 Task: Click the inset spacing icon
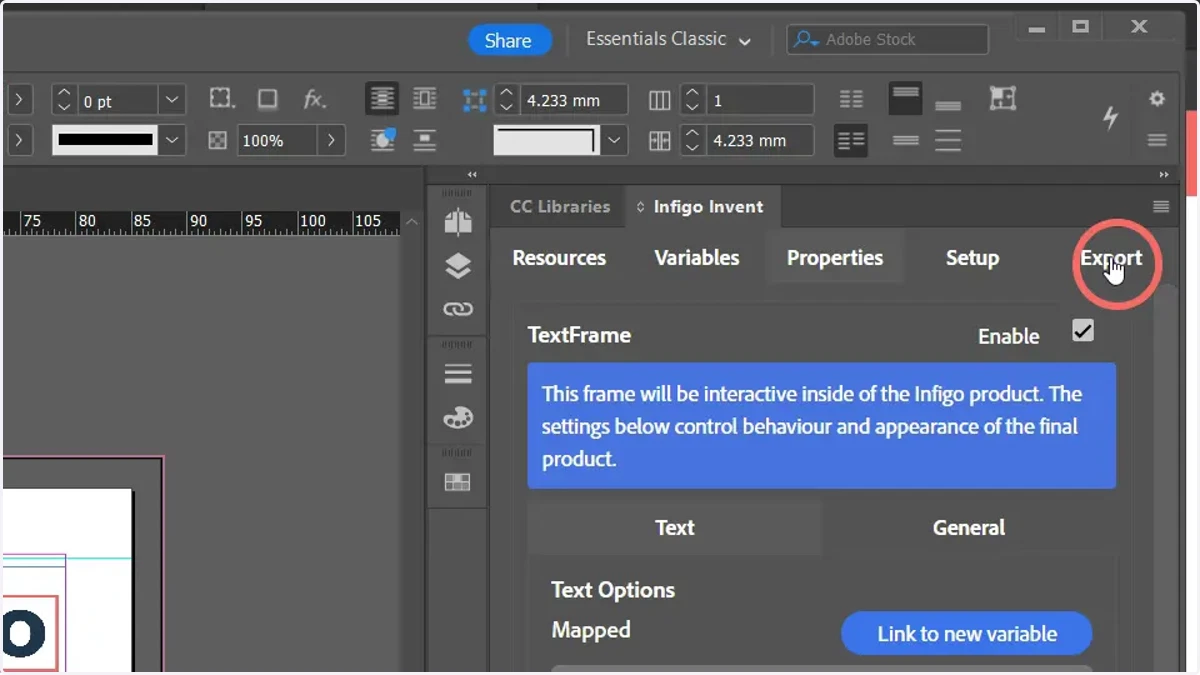click(474, 99)
